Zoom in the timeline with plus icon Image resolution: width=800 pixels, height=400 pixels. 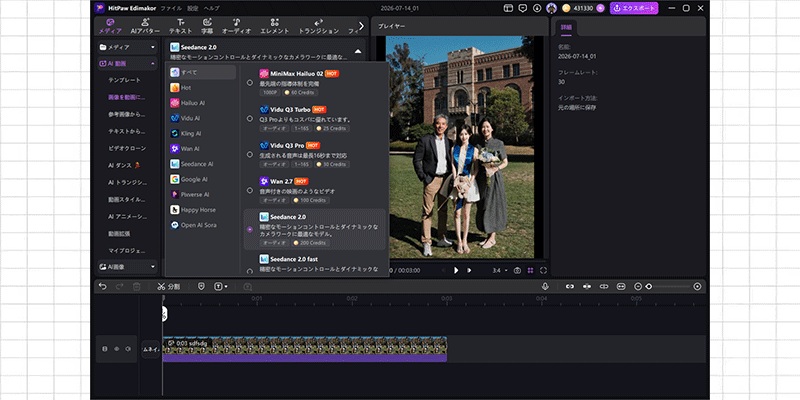coord(697,287)
